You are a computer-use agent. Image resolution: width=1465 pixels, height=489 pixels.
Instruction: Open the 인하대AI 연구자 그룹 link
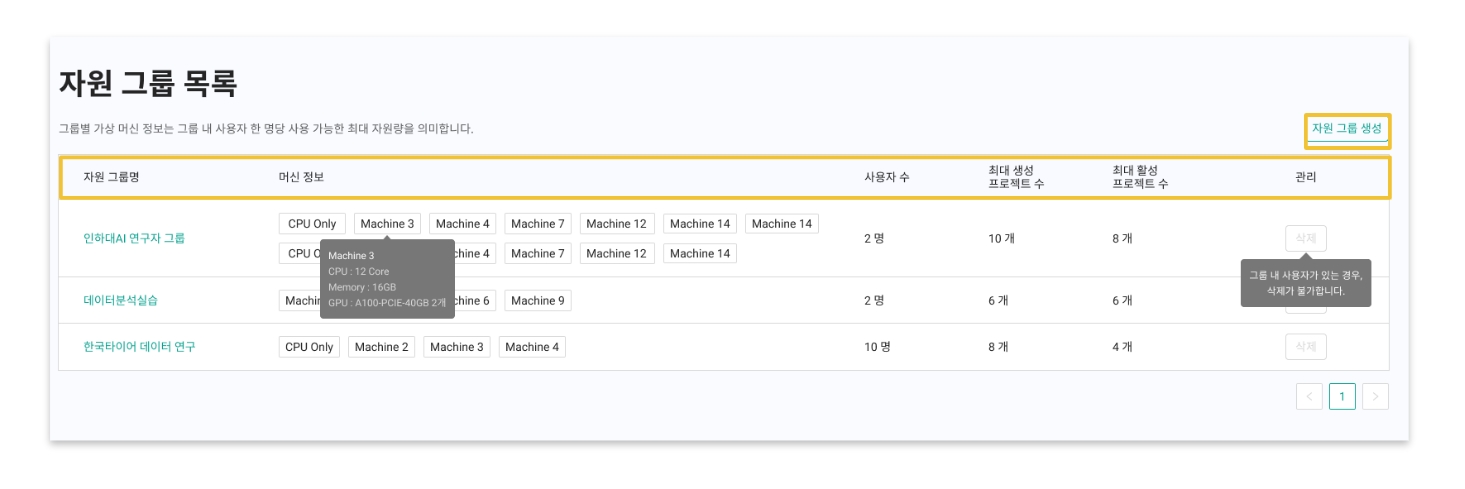click(x=134, y=238)
